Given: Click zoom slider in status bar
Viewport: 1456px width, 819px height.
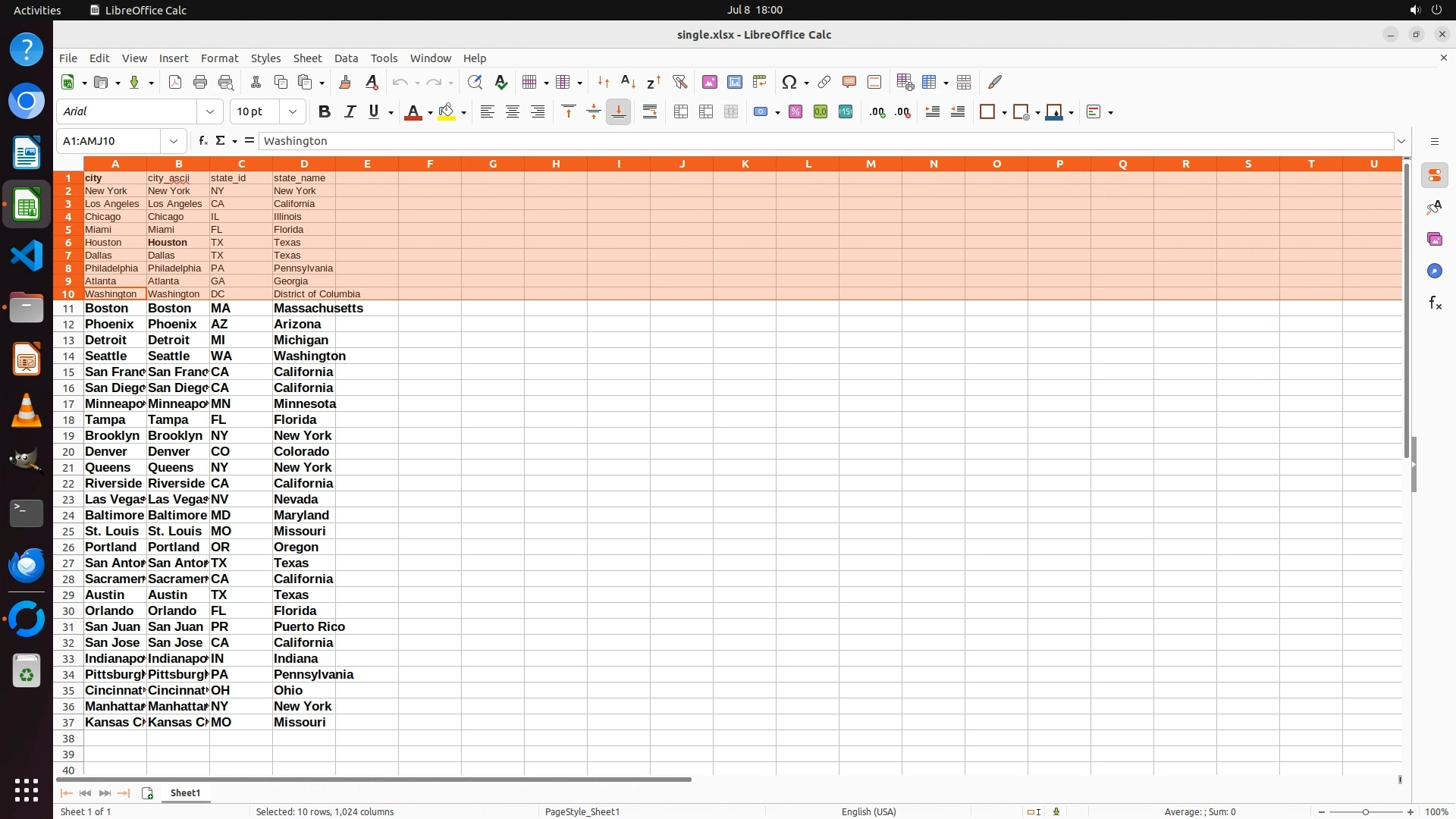Looking at the screenshot, I should (1366, 812).
